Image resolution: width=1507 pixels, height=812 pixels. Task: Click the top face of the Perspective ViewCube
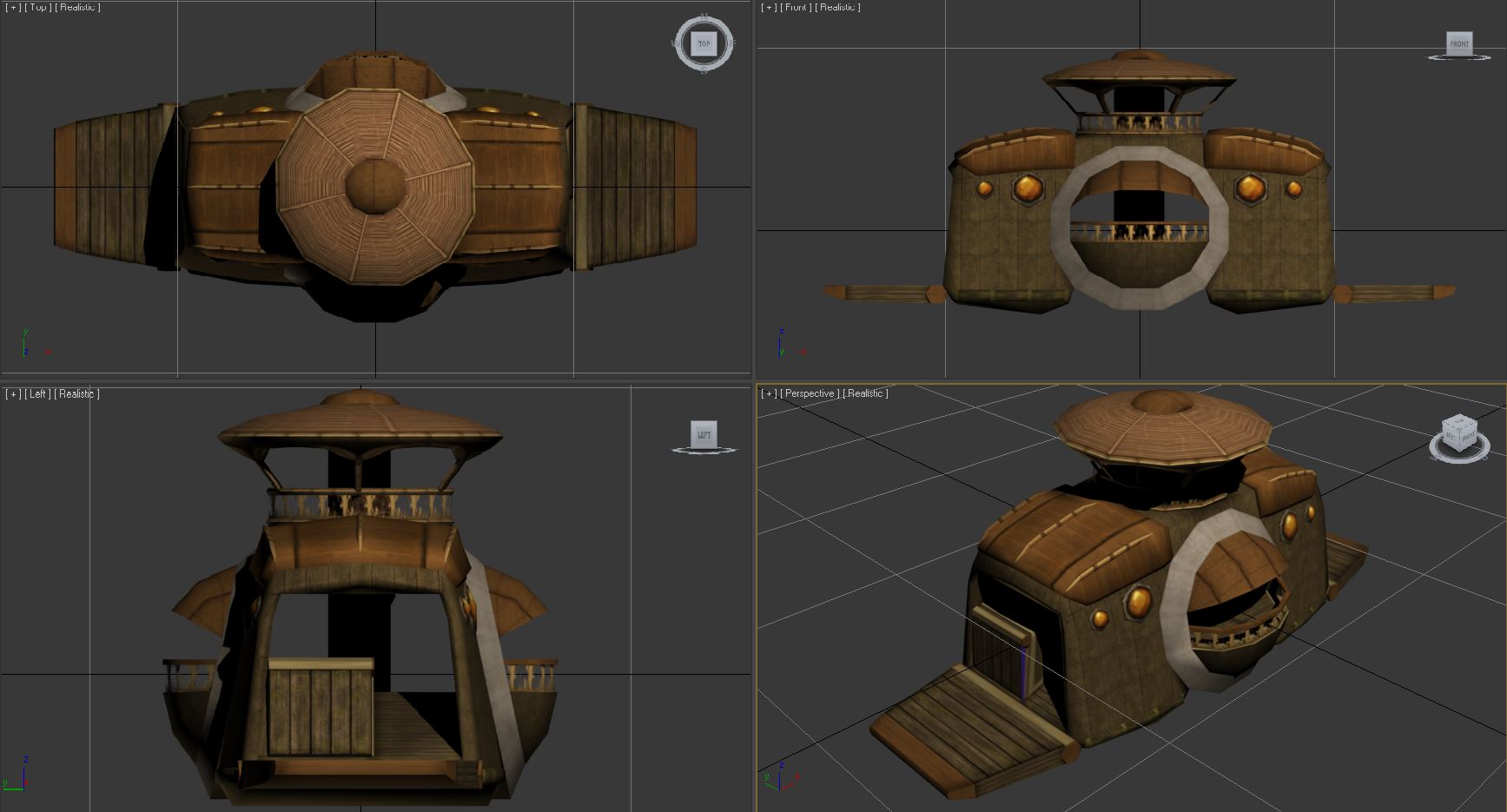point(1460,423)
